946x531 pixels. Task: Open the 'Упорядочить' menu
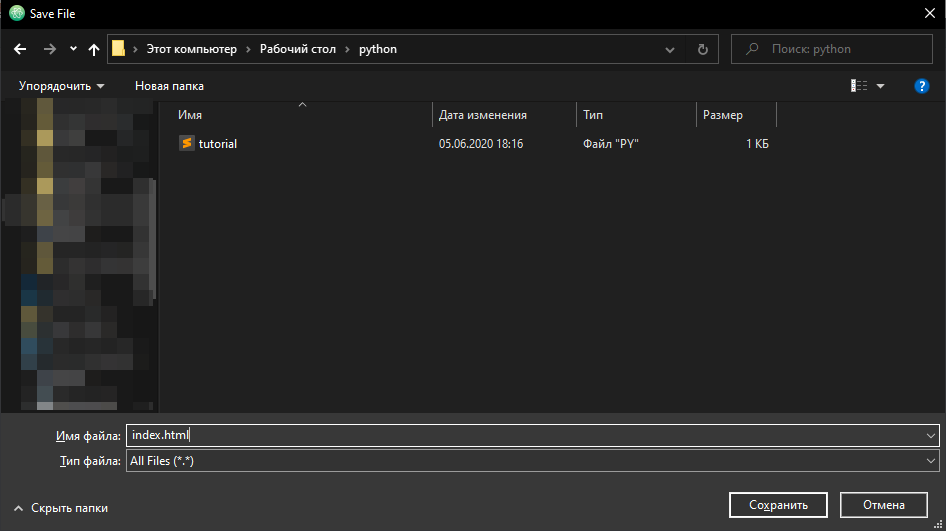(x=62, y=86)
